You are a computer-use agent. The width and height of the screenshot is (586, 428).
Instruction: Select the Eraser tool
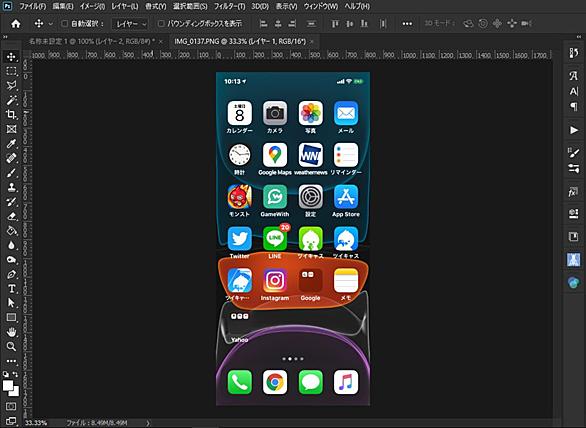tap(11, 216)
